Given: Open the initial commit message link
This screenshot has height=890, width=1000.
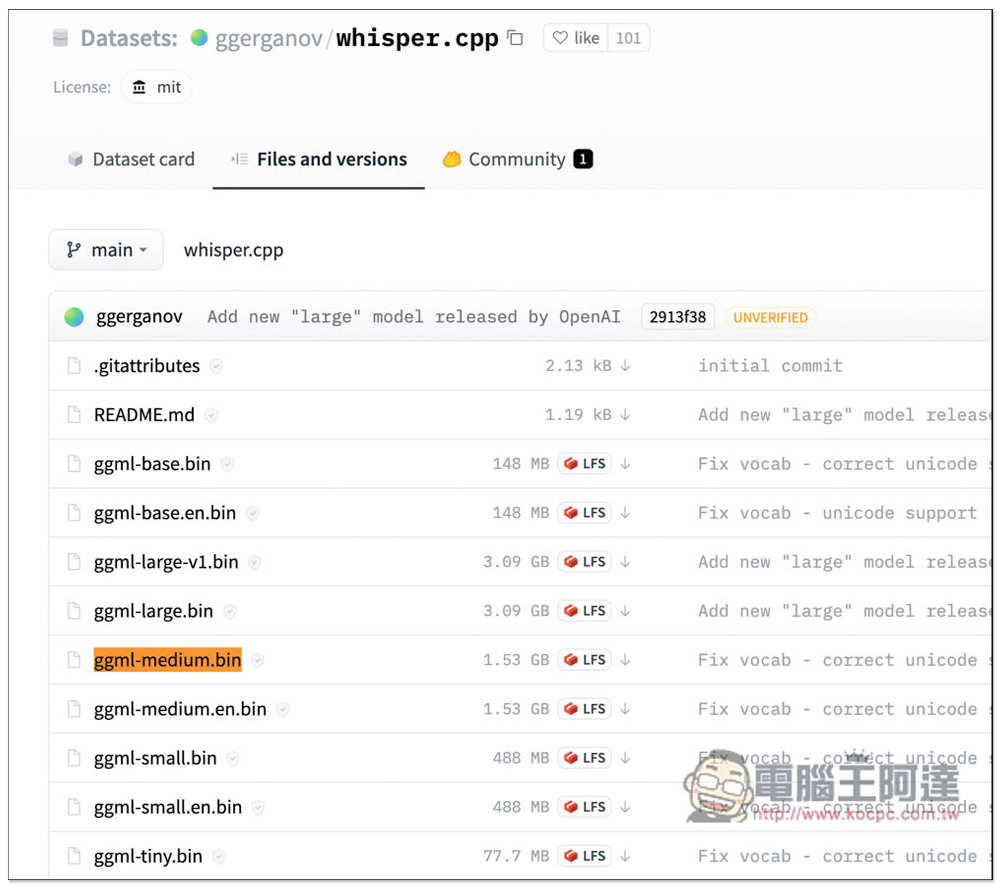Looking at the screenshot, I should click(x=770, y=366).
